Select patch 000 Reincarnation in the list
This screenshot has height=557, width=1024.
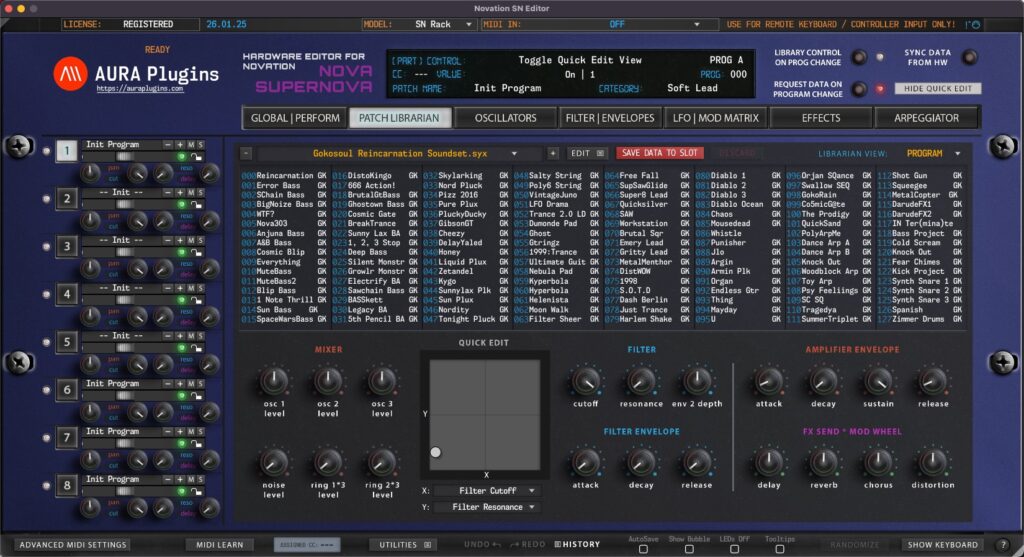[284, 176]
